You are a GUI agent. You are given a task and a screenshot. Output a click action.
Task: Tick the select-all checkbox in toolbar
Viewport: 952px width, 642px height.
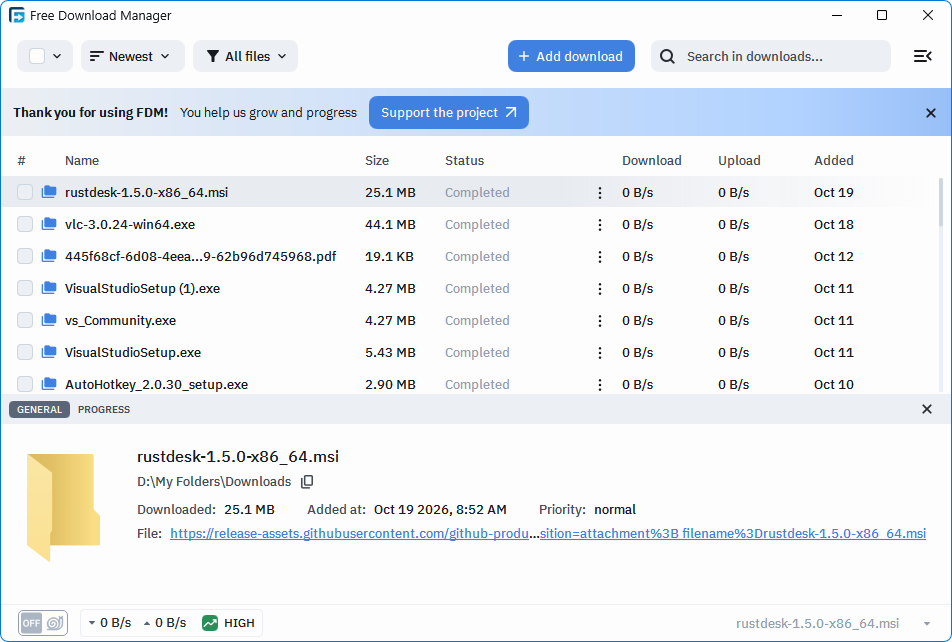click(x=37, y=56)
